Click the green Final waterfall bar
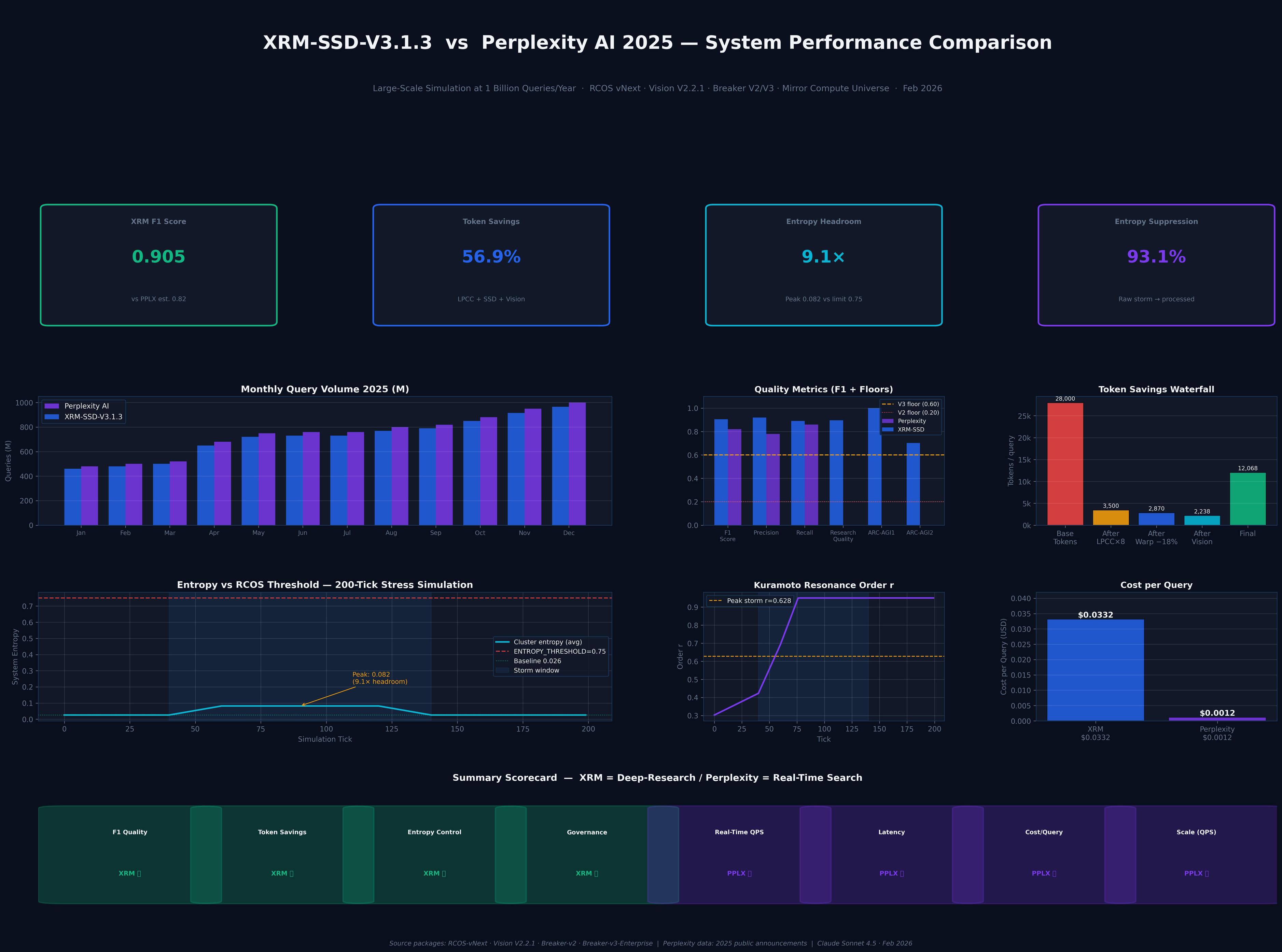This screenshot has width=1282, height=952. click(x=1248, y=499)
